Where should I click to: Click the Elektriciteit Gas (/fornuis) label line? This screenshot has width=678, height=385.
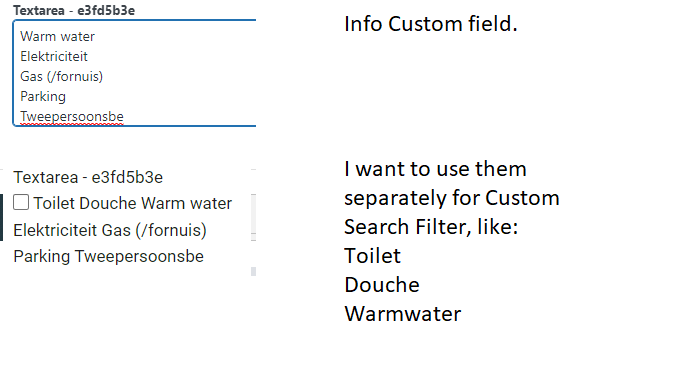[110, 230]
